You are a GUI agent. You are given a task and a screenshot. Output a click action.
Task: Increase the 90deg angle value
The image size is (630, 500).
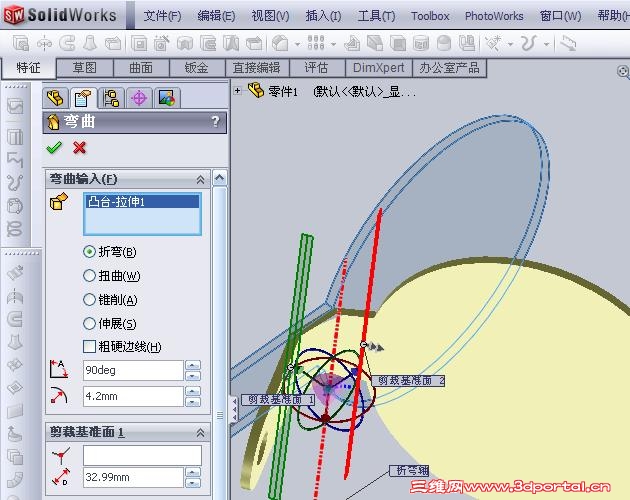[x=193, y=365]
